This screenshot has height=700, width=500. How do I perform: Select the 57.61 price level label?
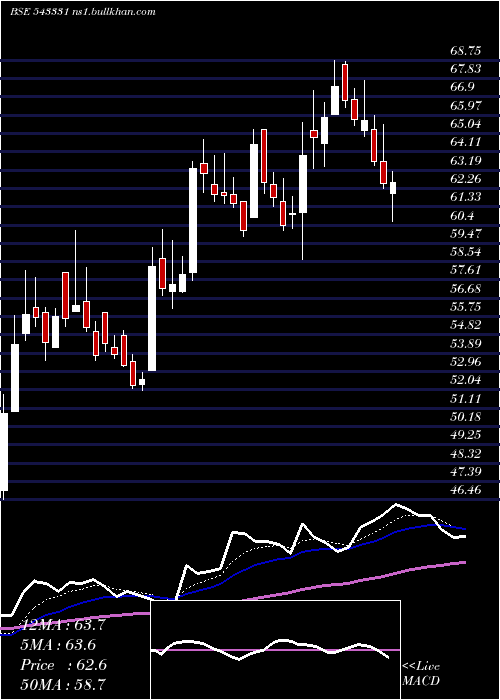(466, 270)
